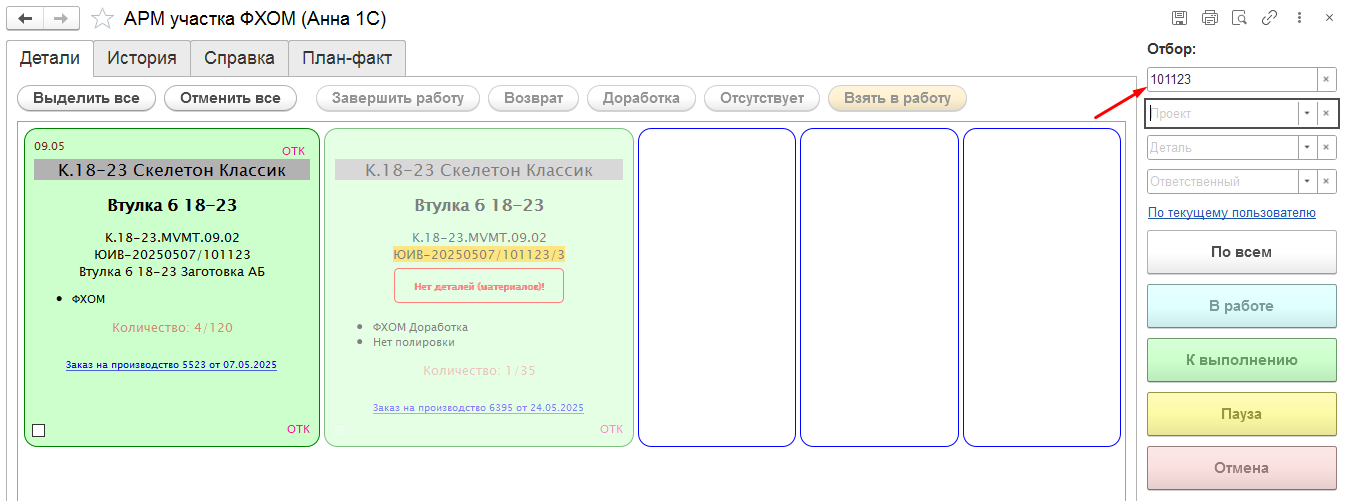The width and height of the screenshot is (1346, 501).
Task: Tick the checkbox on first Втулка card
Action: pyautogui.click(x=39, y=431)
